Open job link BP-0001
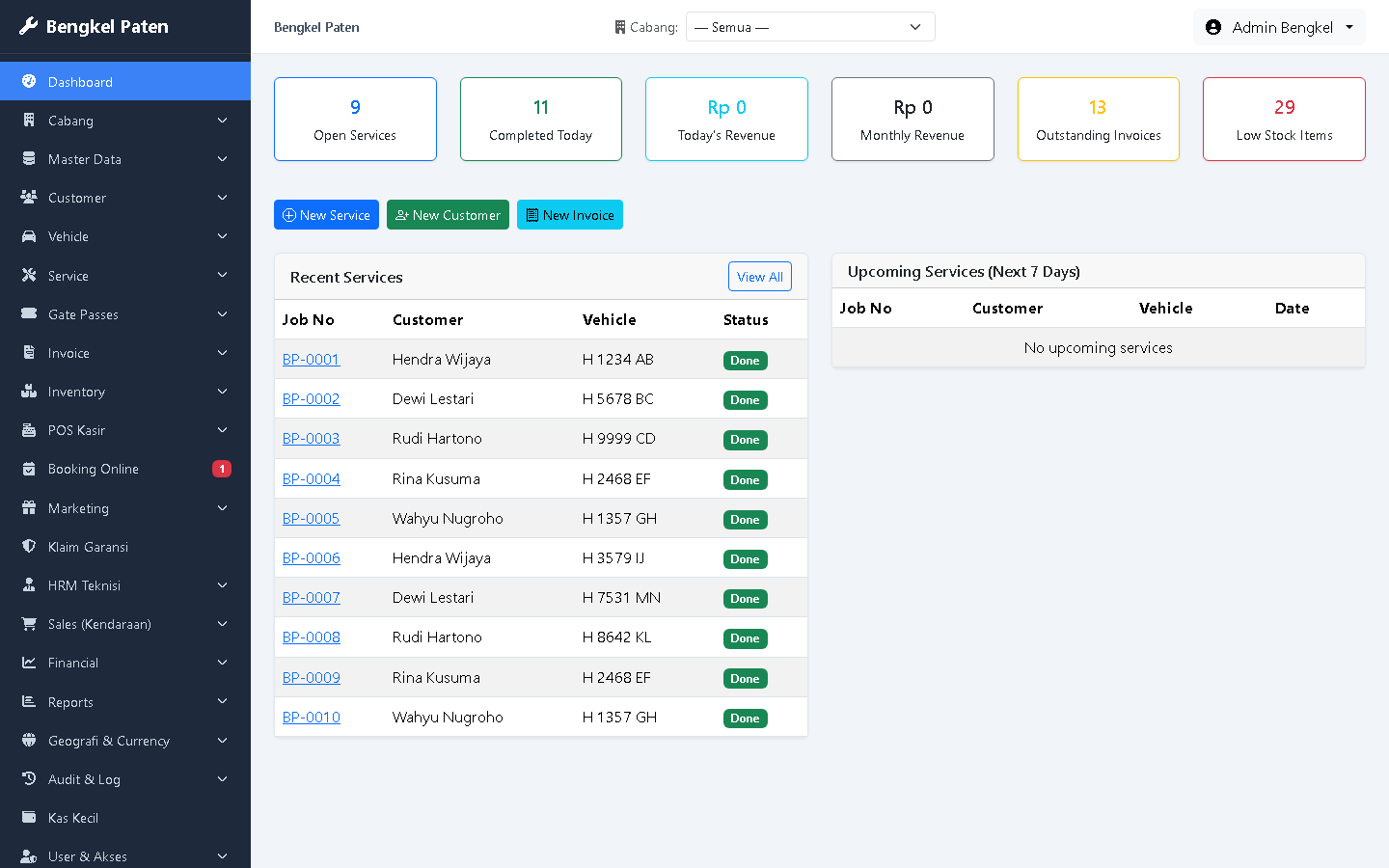Screen dimensions: 1389x868 311,360
